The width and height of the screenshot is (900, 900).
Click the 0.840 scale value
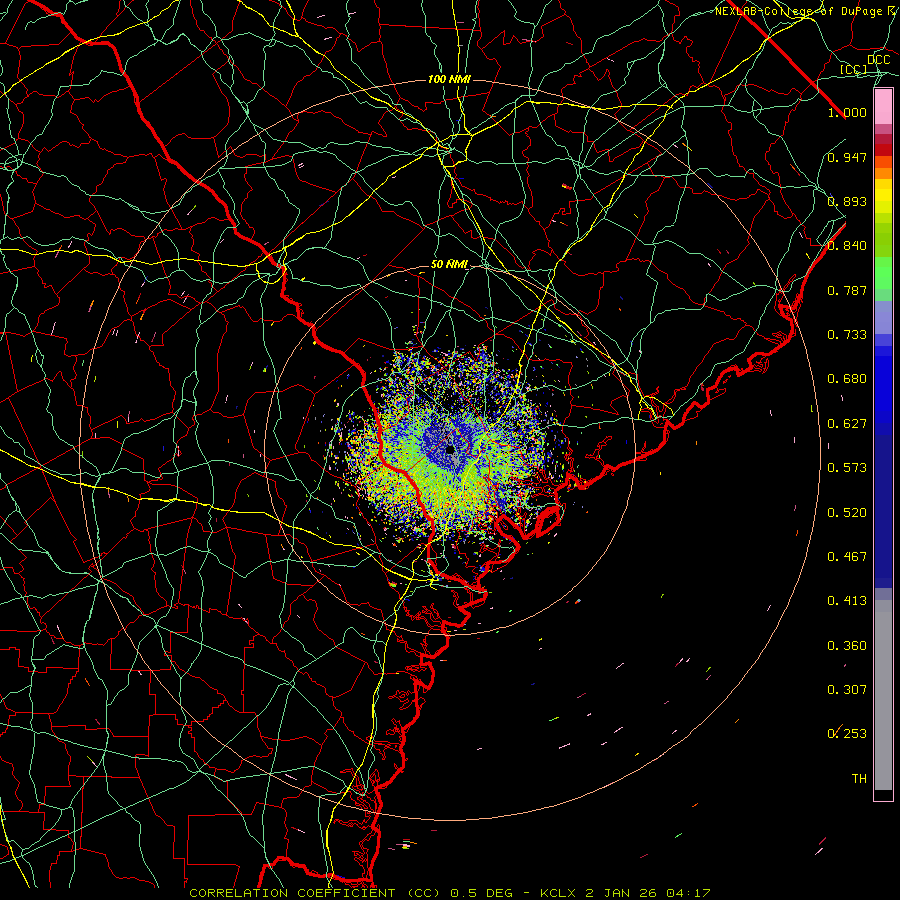[x=847, y=246]
